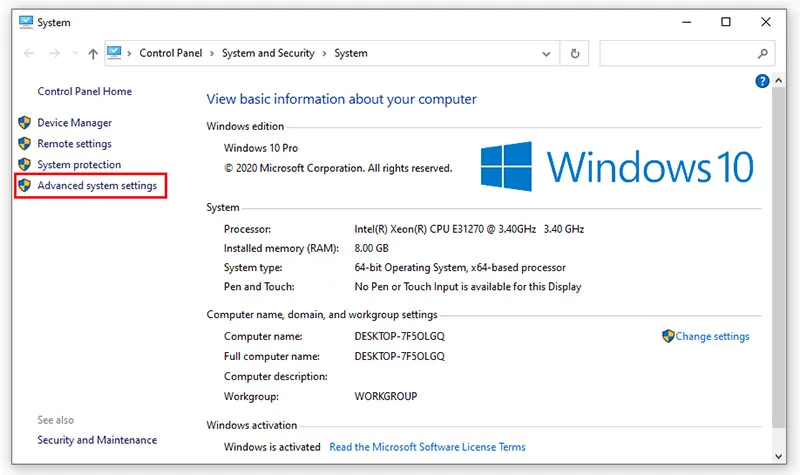Select the Control Panel breadcrumb
The height and width of the screenshot is (475, 800).
[170, 53]
